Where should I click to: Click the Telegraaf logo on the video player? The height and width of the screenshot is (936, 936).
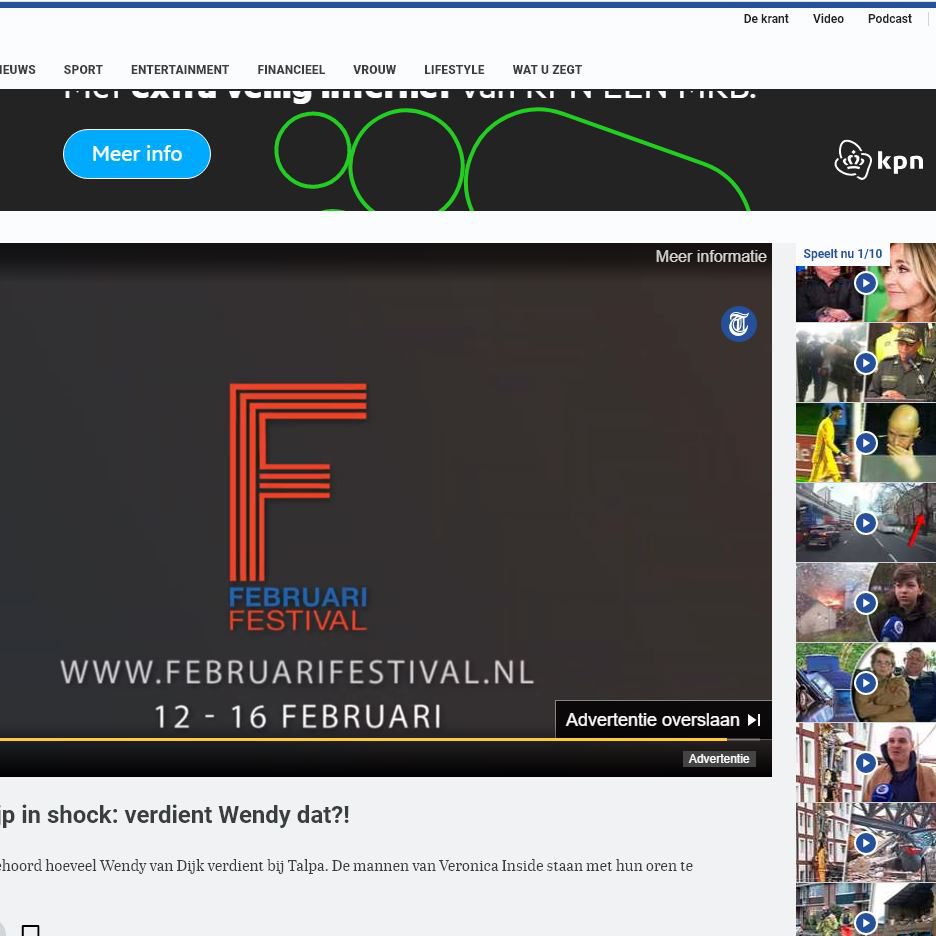tap(739, 324)
